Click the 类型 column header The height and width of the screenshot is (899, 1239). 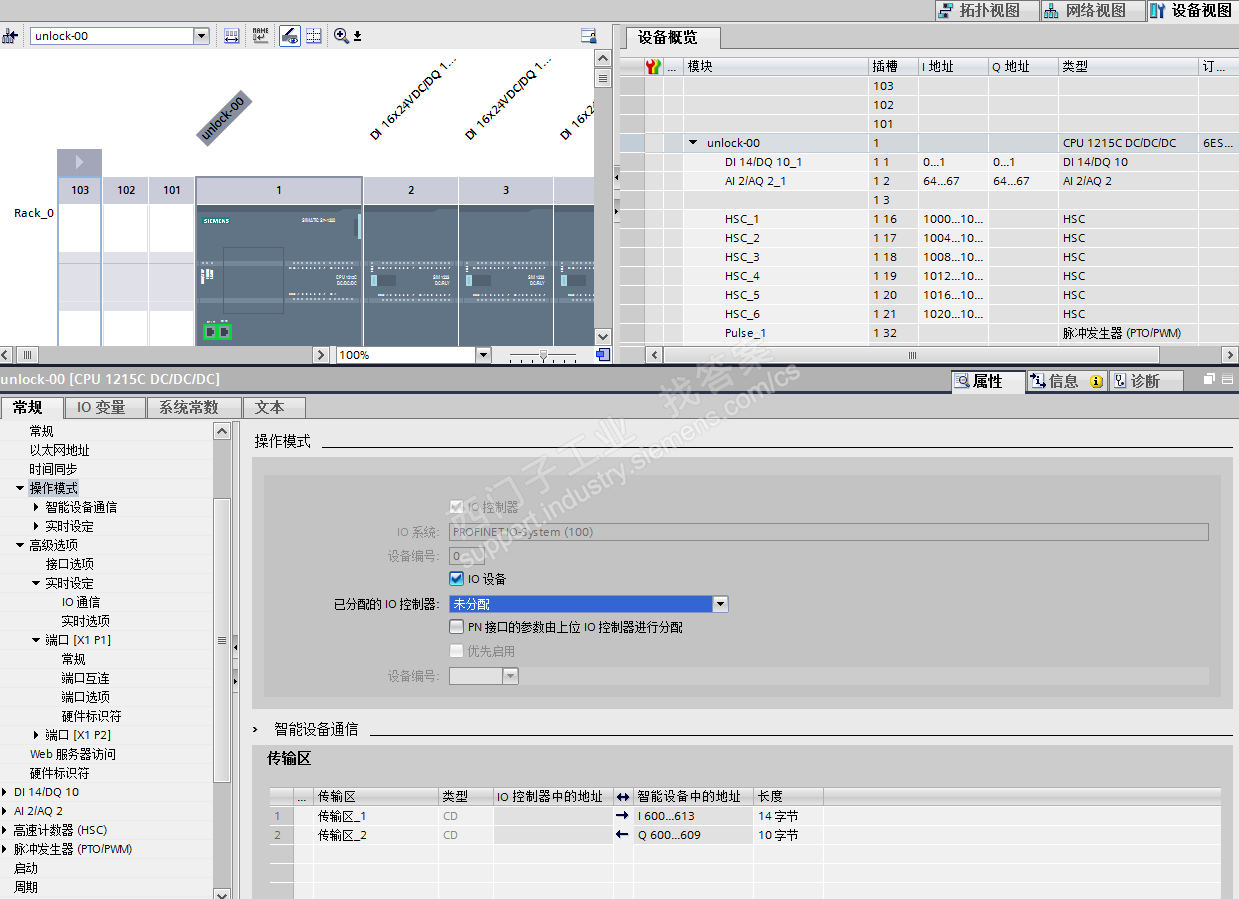pos(1127,67)
